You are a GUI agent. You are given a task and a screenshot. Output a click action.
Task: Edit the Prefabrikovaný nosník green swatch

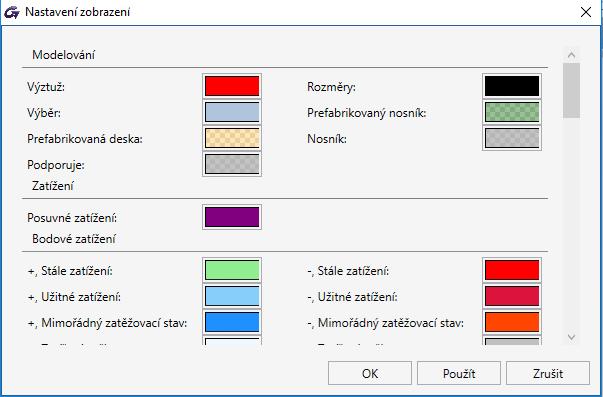pos(512,112)
